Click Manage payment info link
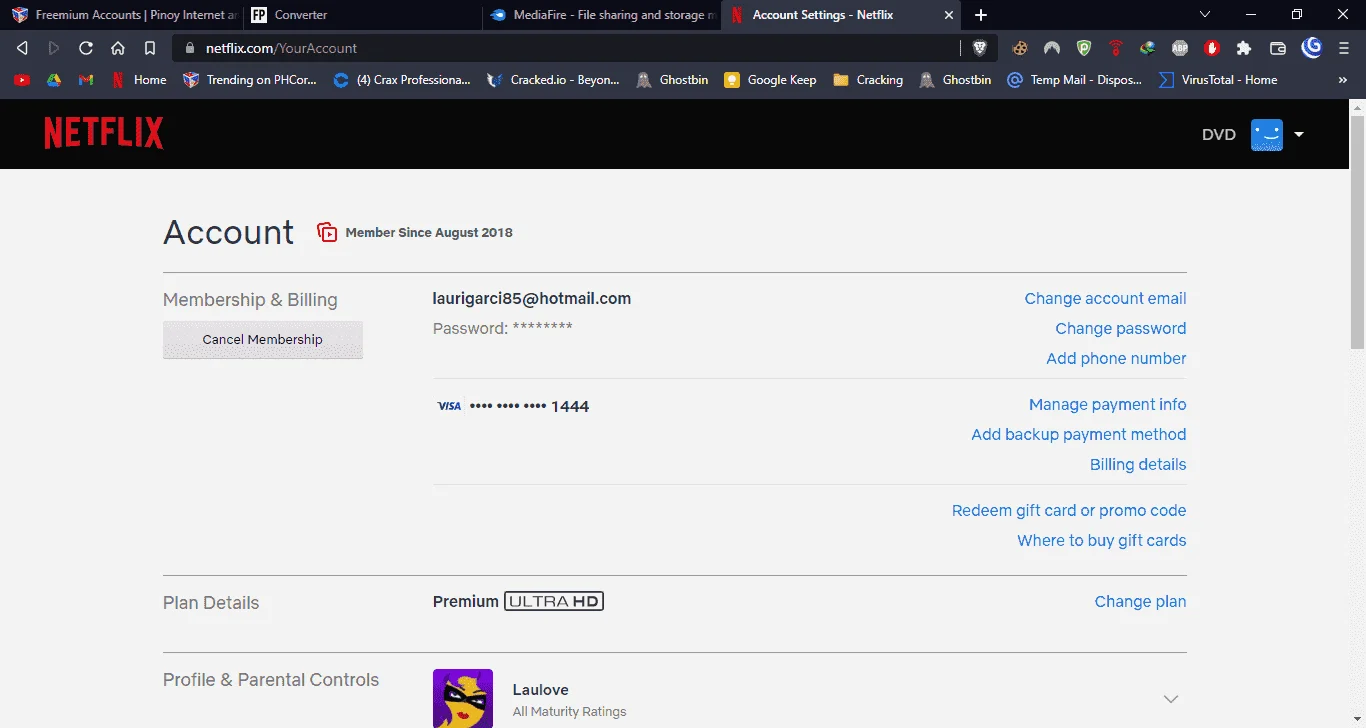 pos(1108,404)
